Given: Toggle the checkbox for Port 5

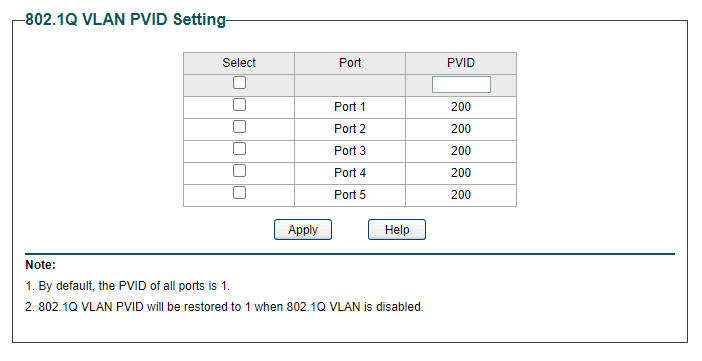Looking at the screenshot, I should 240,193.
